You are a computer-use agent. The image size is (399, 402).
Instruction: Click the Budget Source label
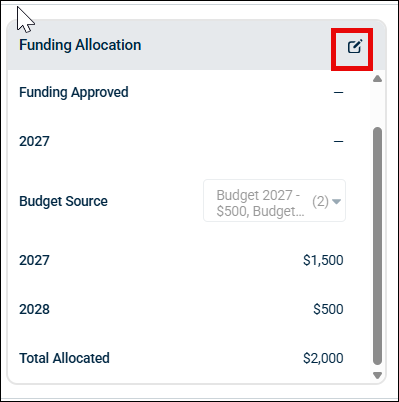tap(63, 201)
